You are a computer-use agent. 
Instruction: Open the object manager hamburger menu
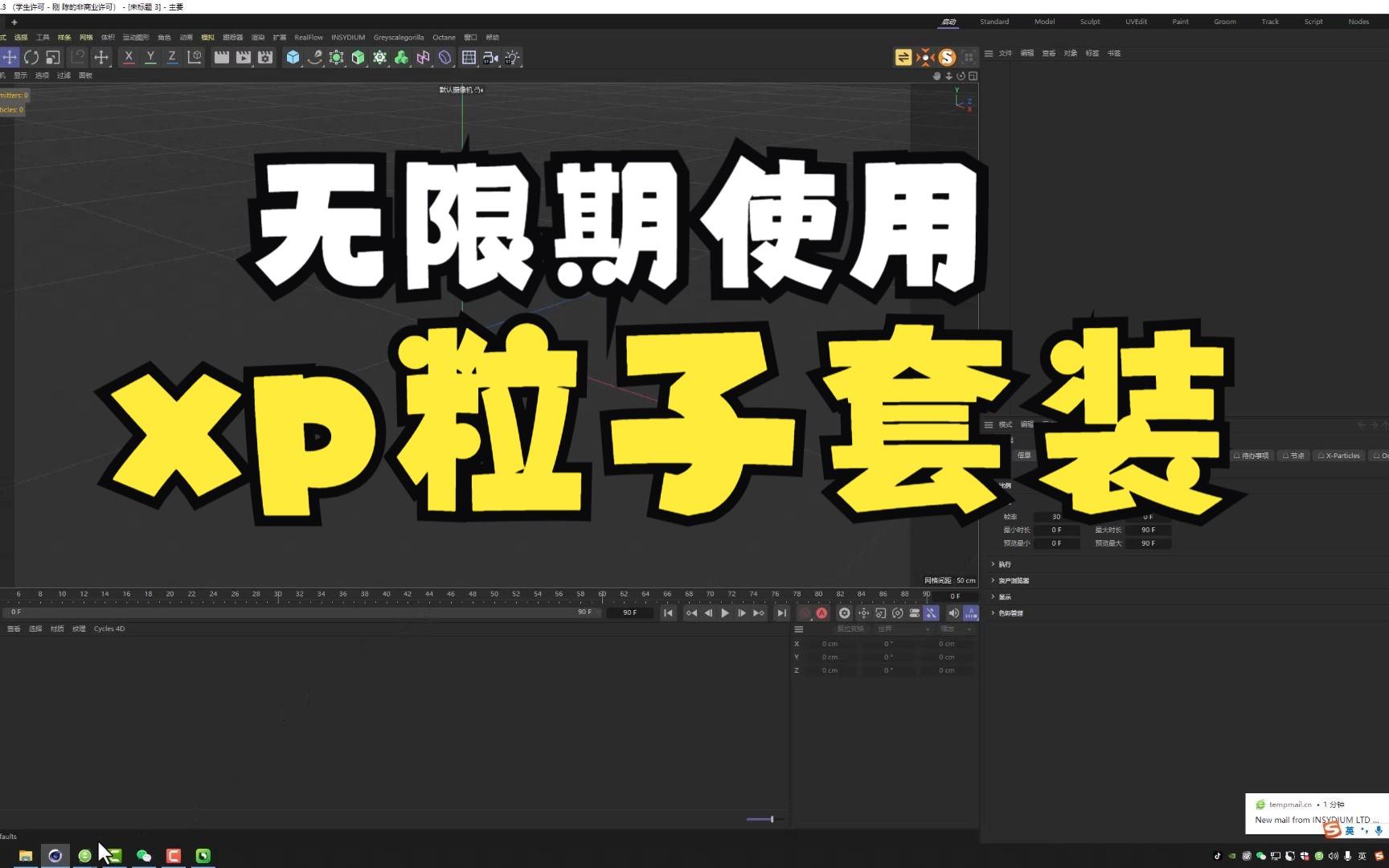989,53
